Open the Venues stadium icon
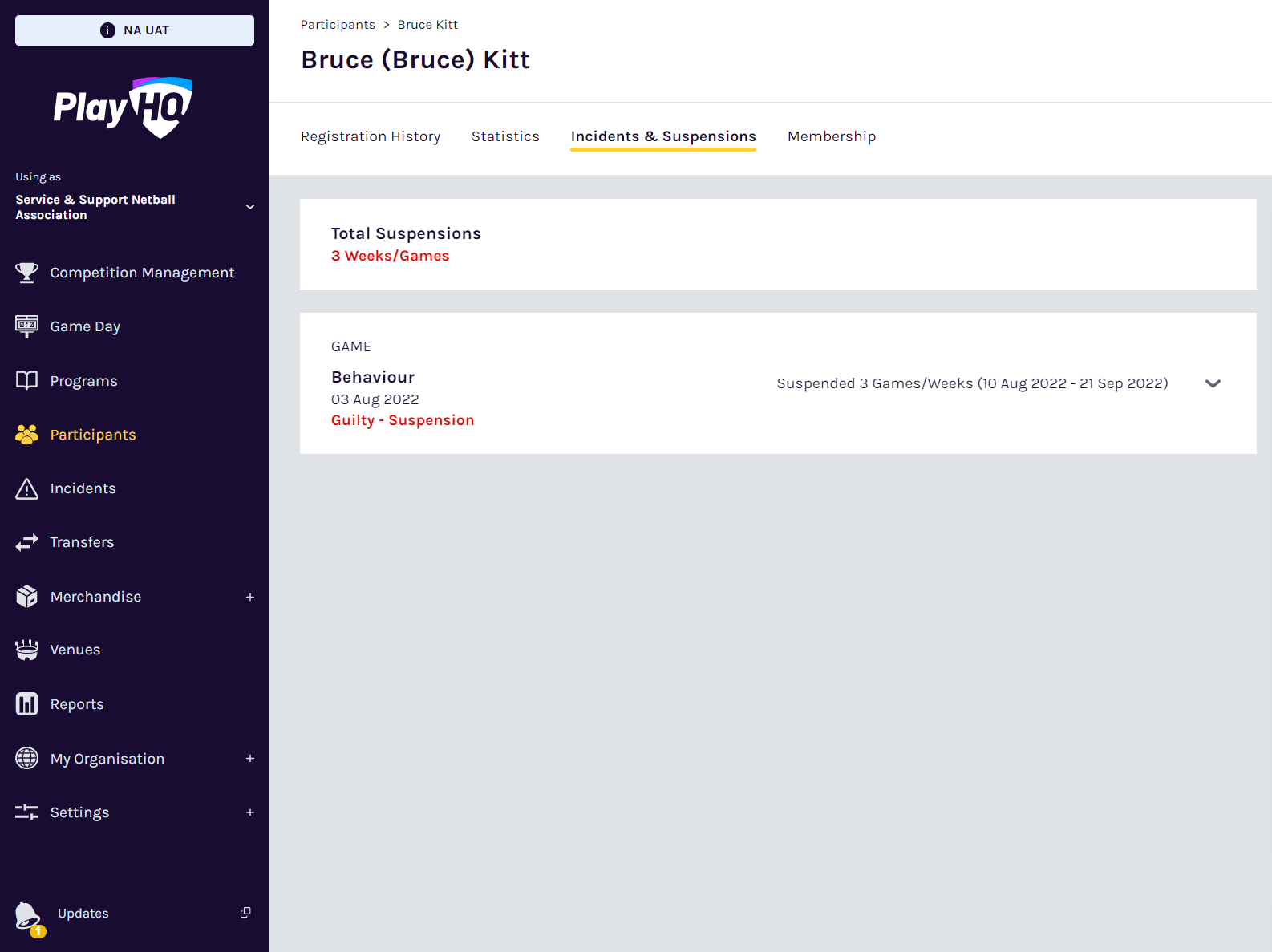This screenshot has height=952, width=1272. [26, 650]
